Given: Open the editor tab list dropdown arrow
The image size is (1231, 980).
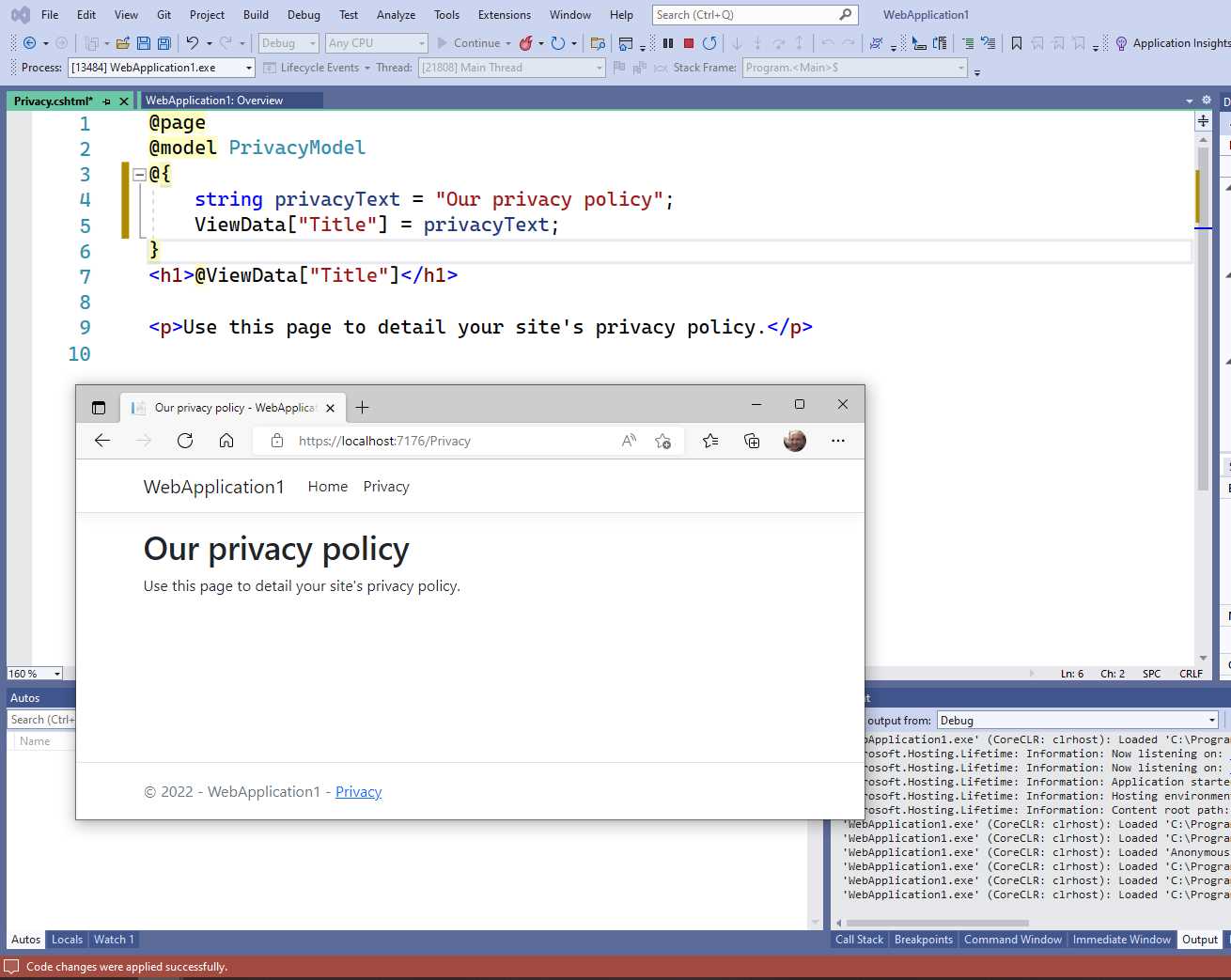Looking at the screenshot, I should point(1190,101).
